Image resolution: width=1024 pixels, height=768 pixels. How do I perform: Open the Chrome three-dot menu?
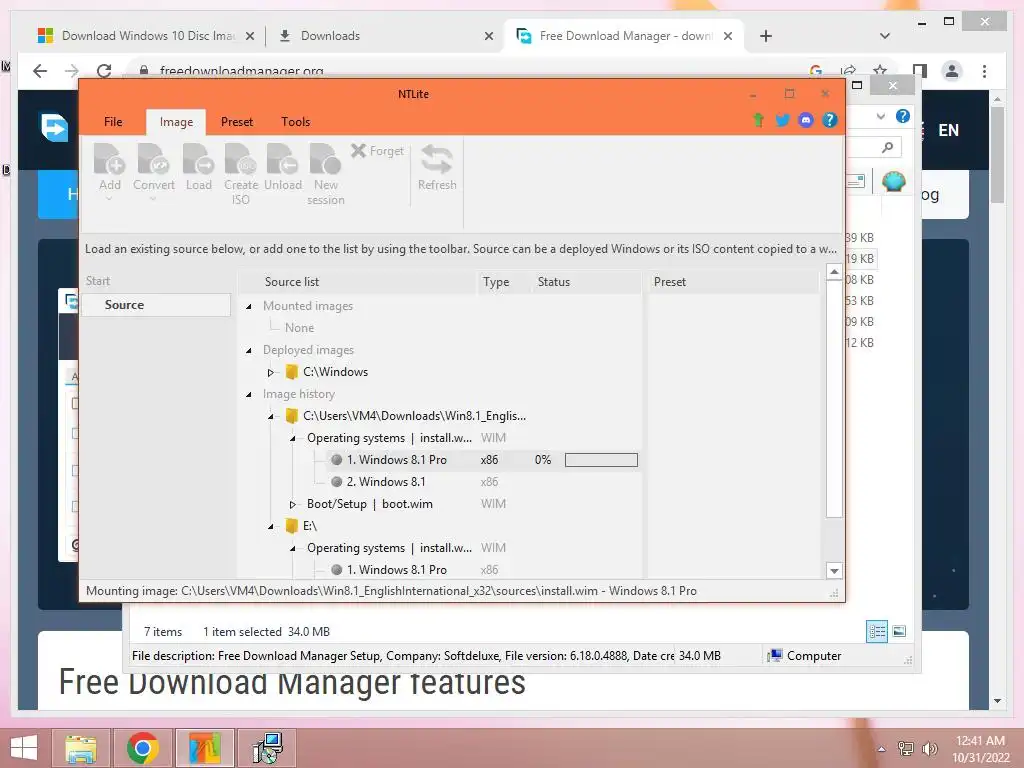click(984, 71)
